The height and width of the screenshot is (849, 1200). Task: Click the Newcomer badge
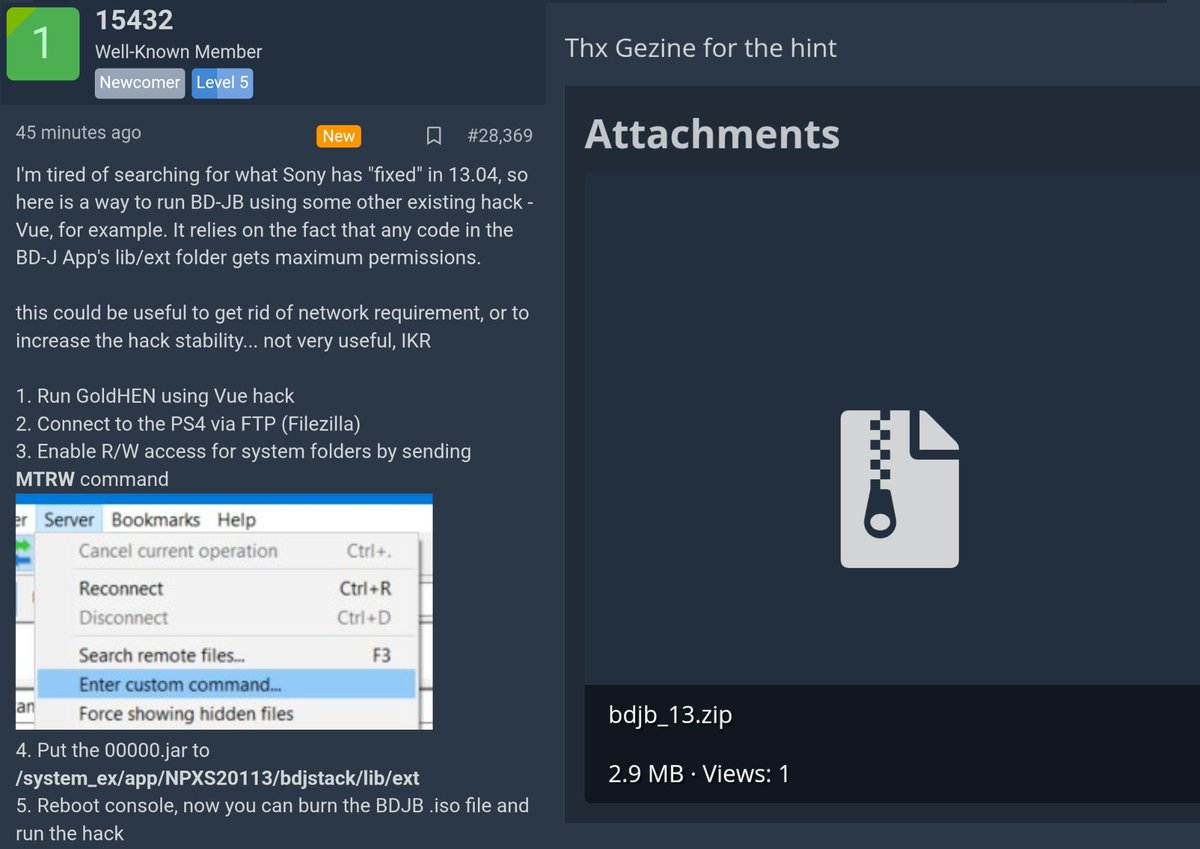point(139,83)
